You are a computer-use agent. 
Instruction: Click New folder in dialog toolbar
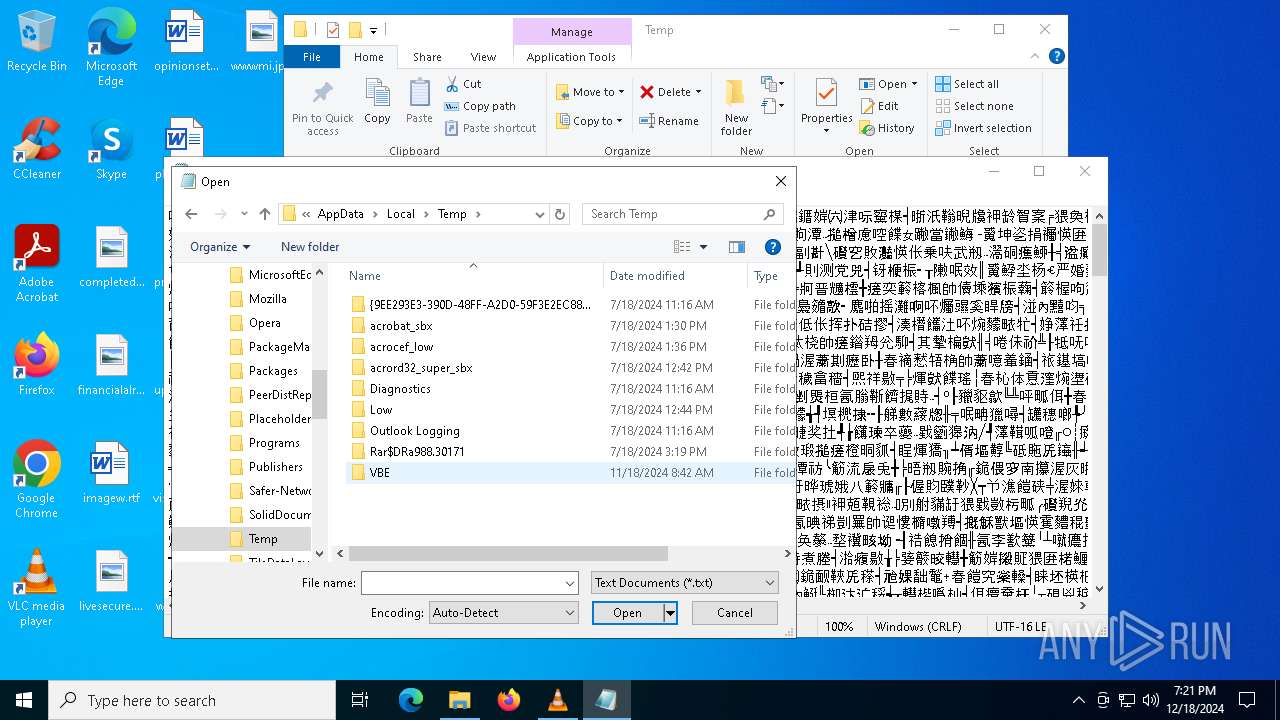point(310,247)
